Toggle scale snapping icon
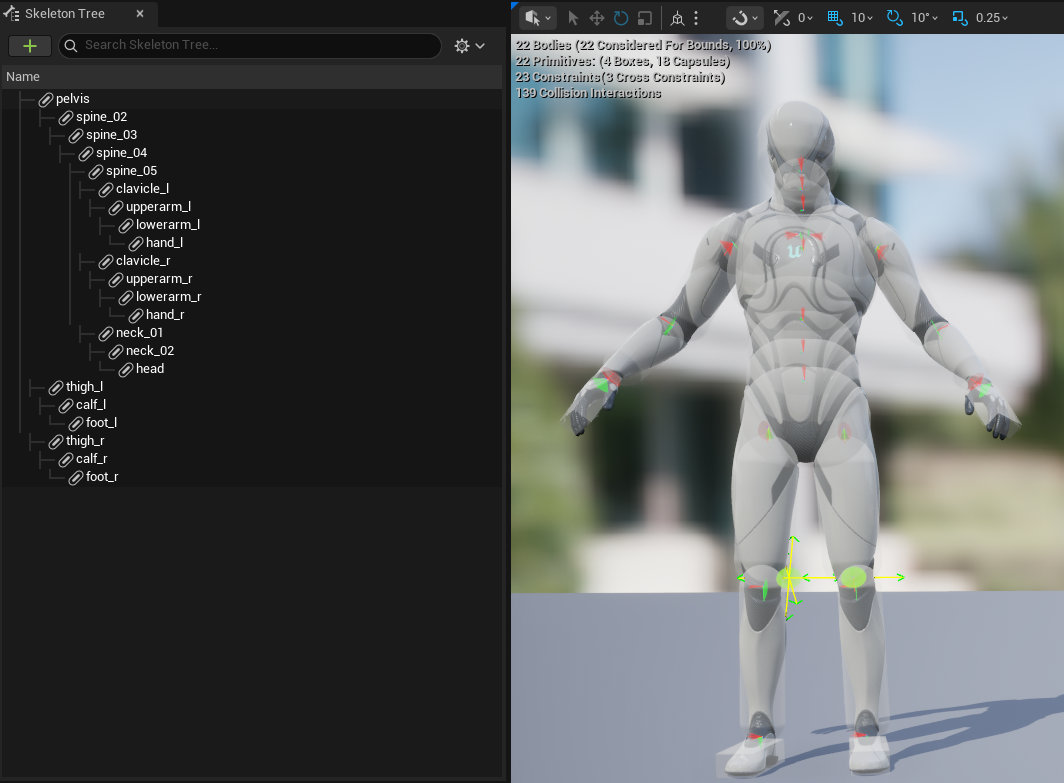The height and width of the screenshot is (783, 1064). coord(960,18)
